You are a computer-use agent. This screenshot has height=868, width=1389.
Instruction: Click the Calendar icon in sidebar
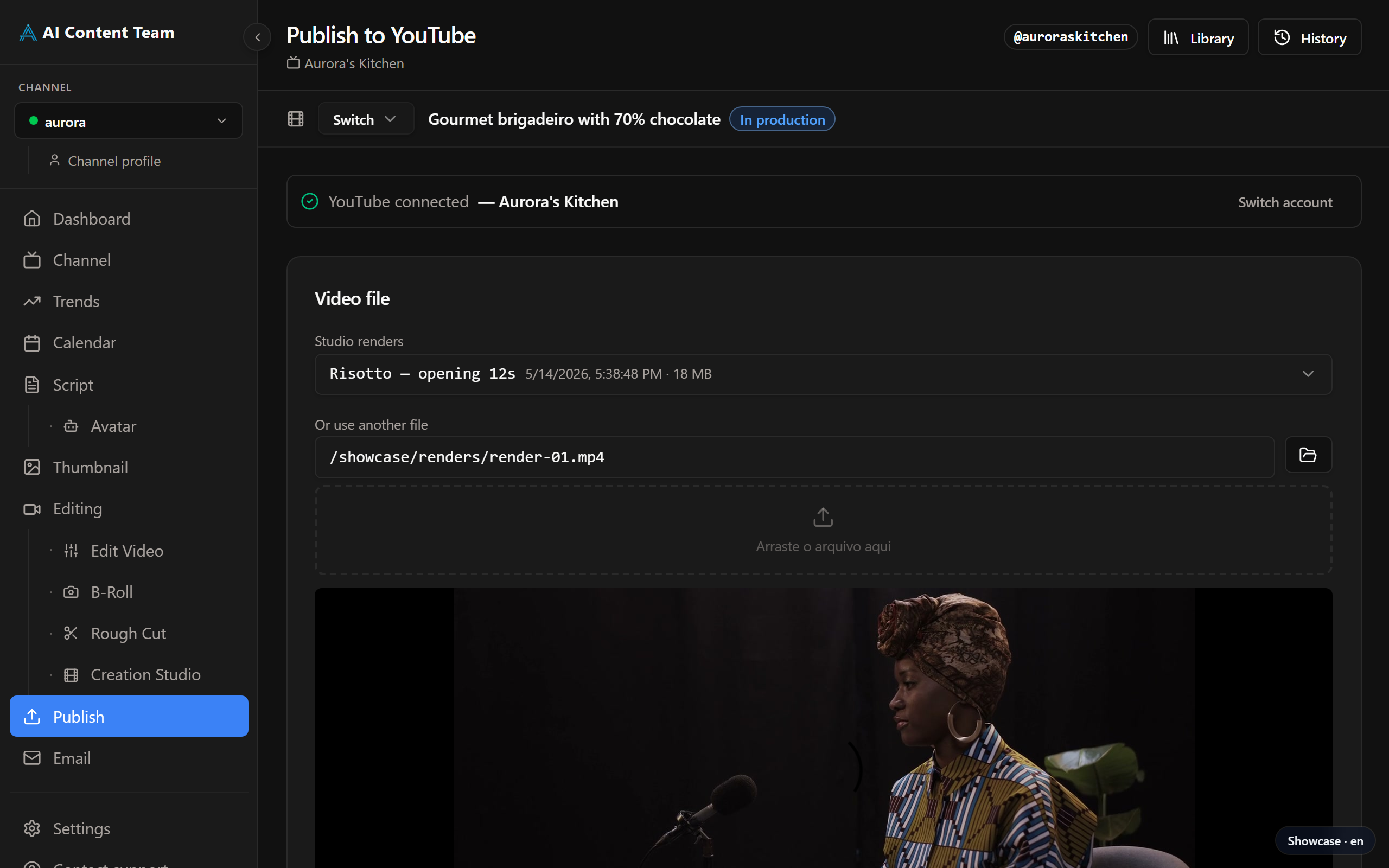(x=32, y=343)
